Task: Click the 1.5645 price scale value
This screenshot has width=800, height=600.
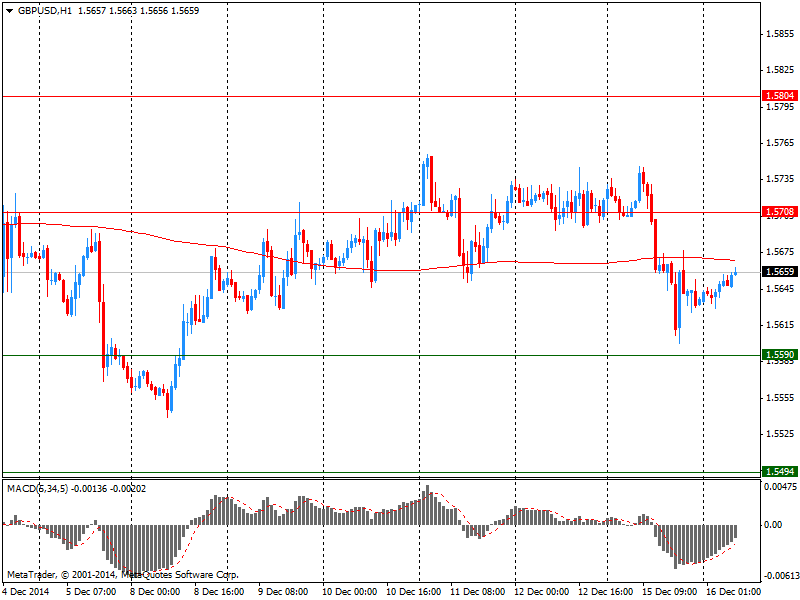Action: click(780, 289)
